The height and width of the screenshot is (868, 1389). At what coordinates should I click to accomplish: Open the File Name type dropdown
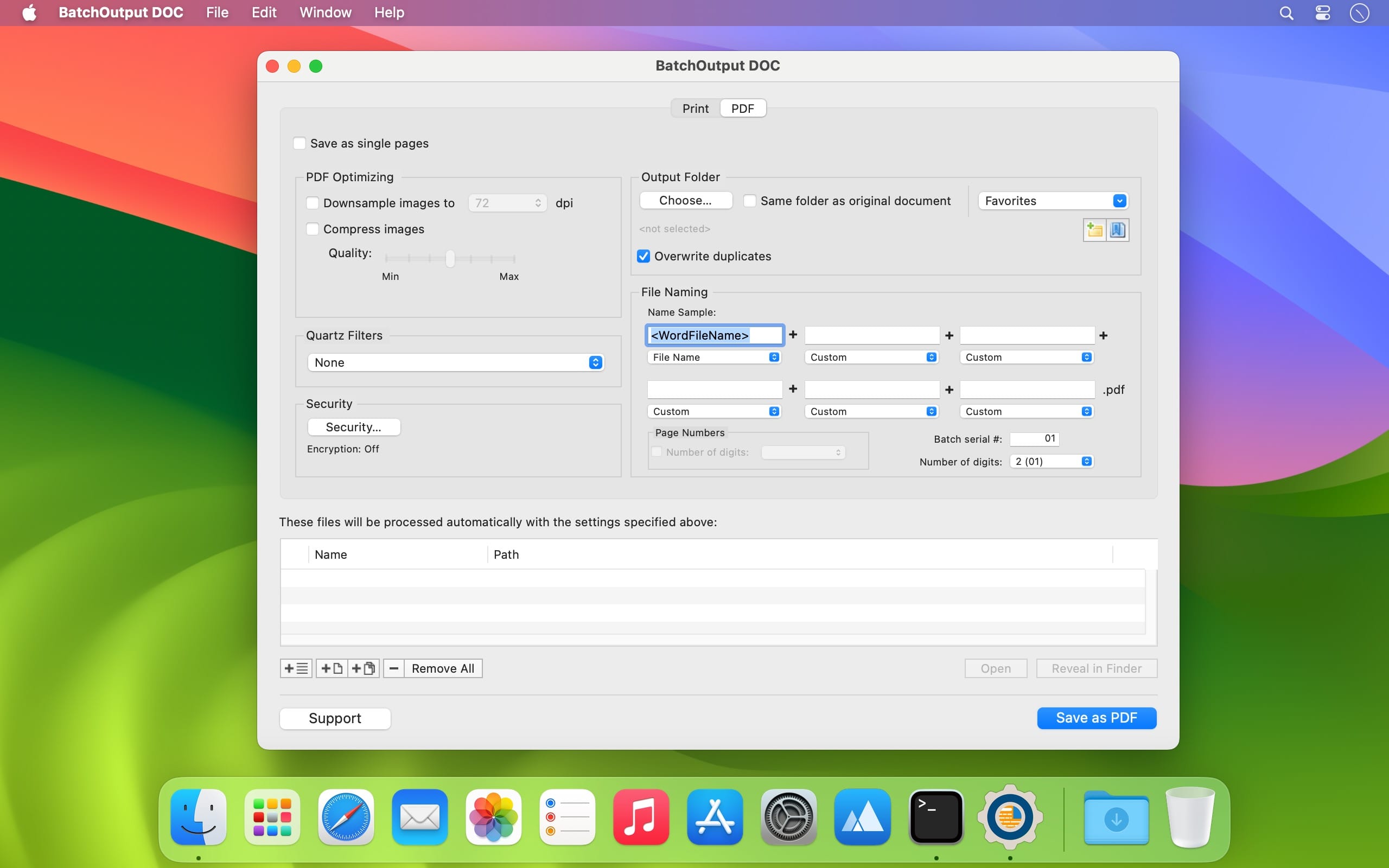tap(714, 357)
